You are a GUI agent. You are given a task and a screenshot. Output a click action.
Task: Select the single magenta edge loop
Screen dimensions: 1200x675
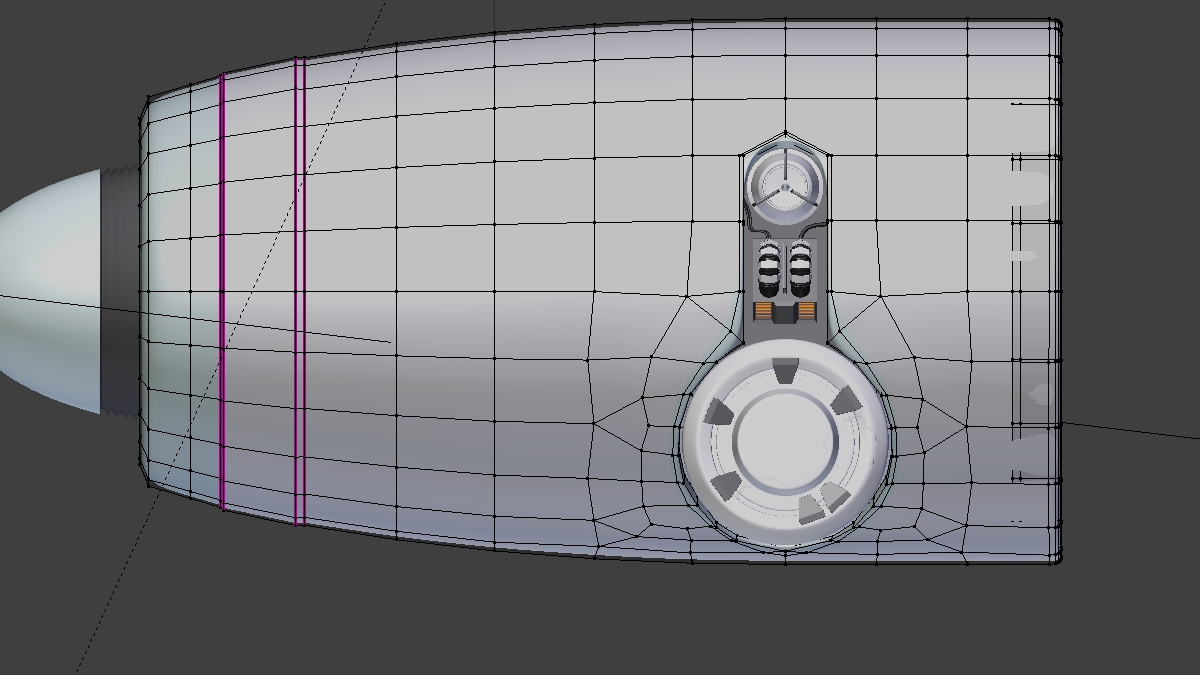pyautogui.click(x=222, y=291)
